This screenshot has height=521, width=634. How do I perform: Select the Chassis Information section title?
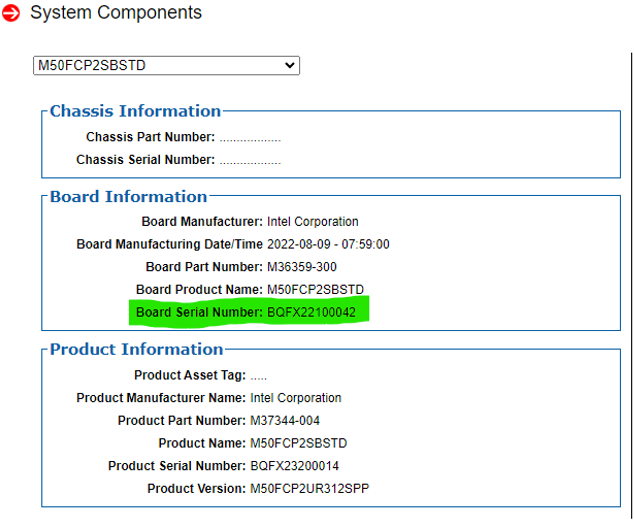pyautogui.click(x=135, y=111)
